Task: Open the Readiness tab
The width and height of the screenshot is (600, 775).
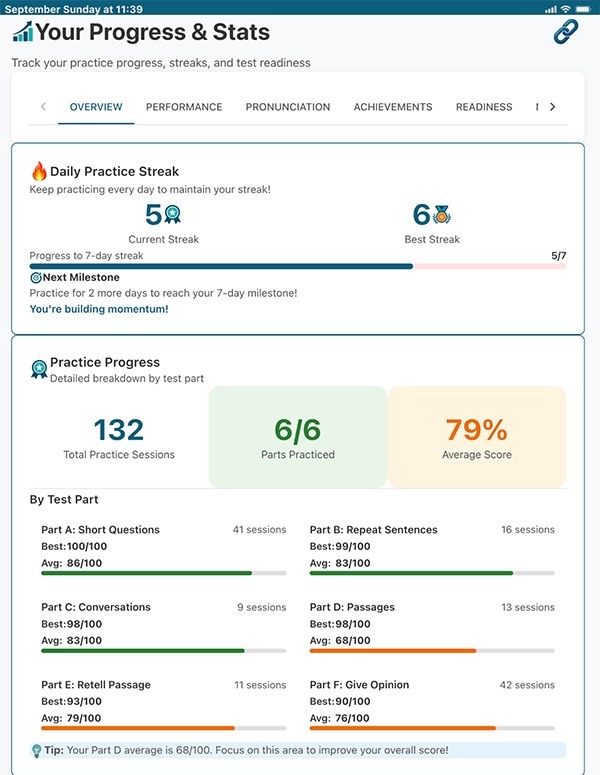Action: [484, 107]
